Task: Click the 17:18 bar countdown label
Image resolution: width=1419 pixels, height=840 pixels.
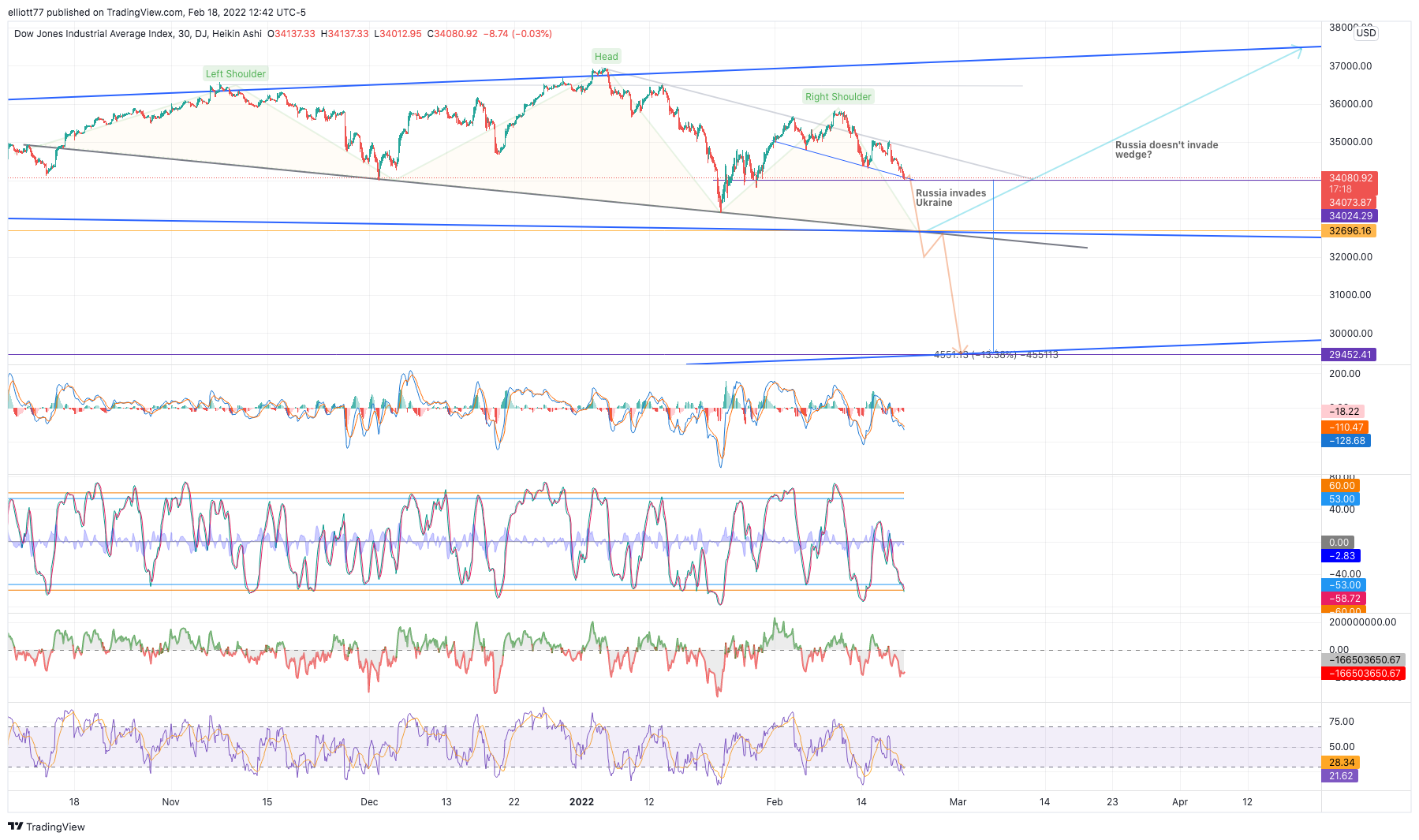Action: (x=1340, y=189)
